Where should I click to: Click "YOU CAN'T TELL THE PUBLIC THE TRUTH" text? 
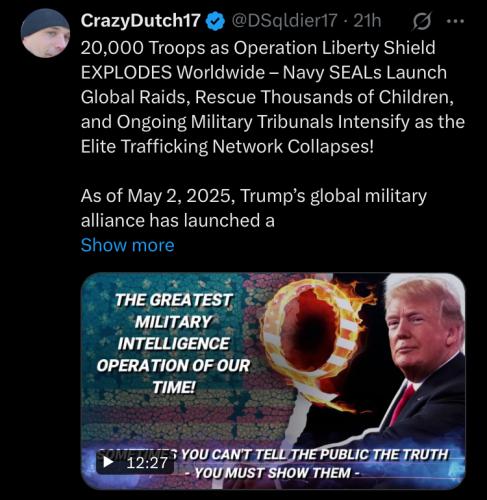point(314,454)
